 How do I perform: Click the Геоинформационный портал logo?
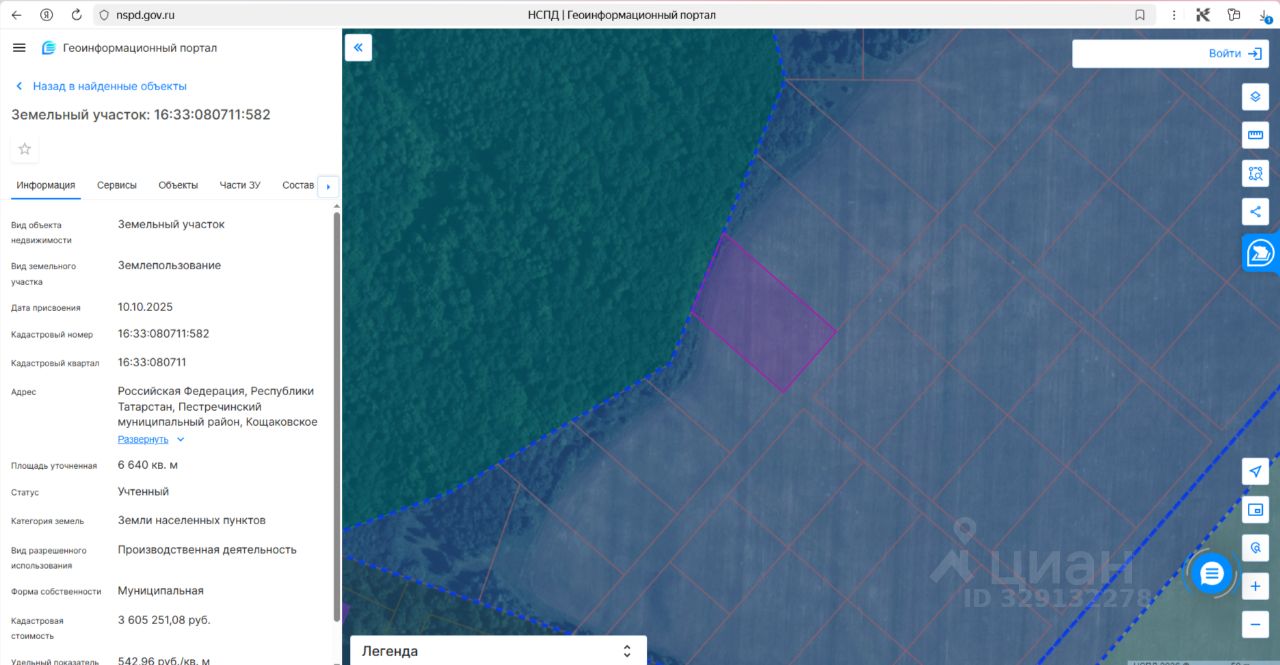129,48
